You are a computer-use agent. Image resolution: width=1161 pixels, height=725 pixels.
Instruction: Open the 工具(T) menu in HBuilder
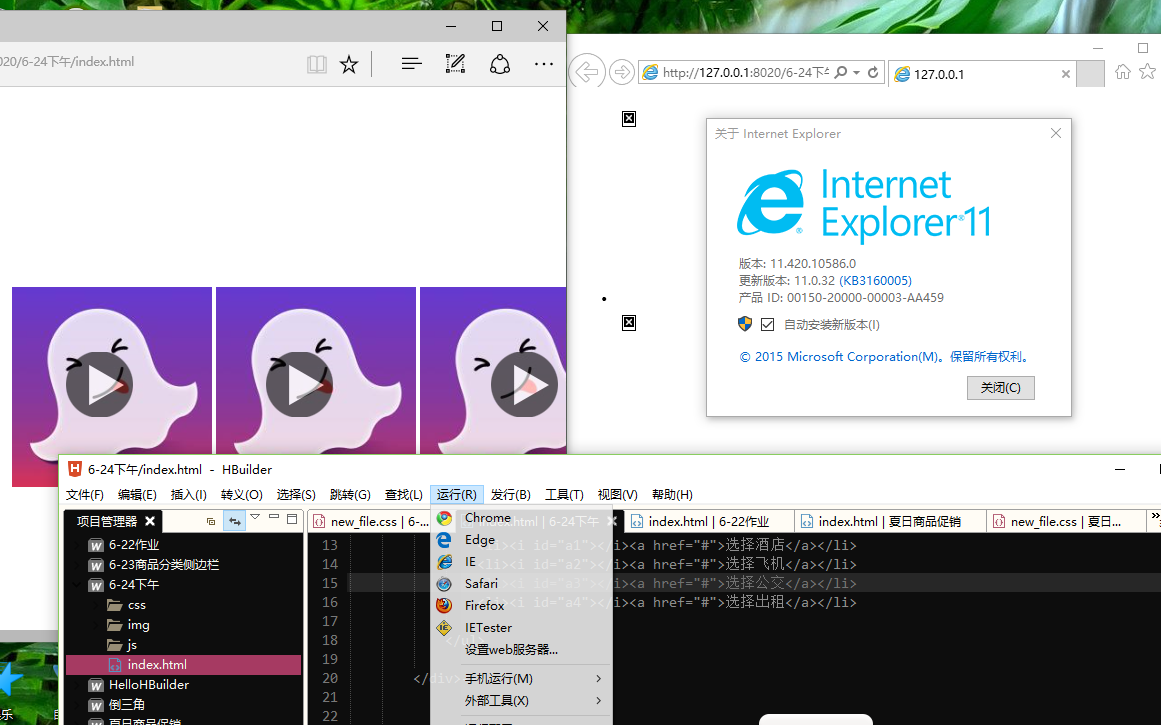tap(564, 495)
